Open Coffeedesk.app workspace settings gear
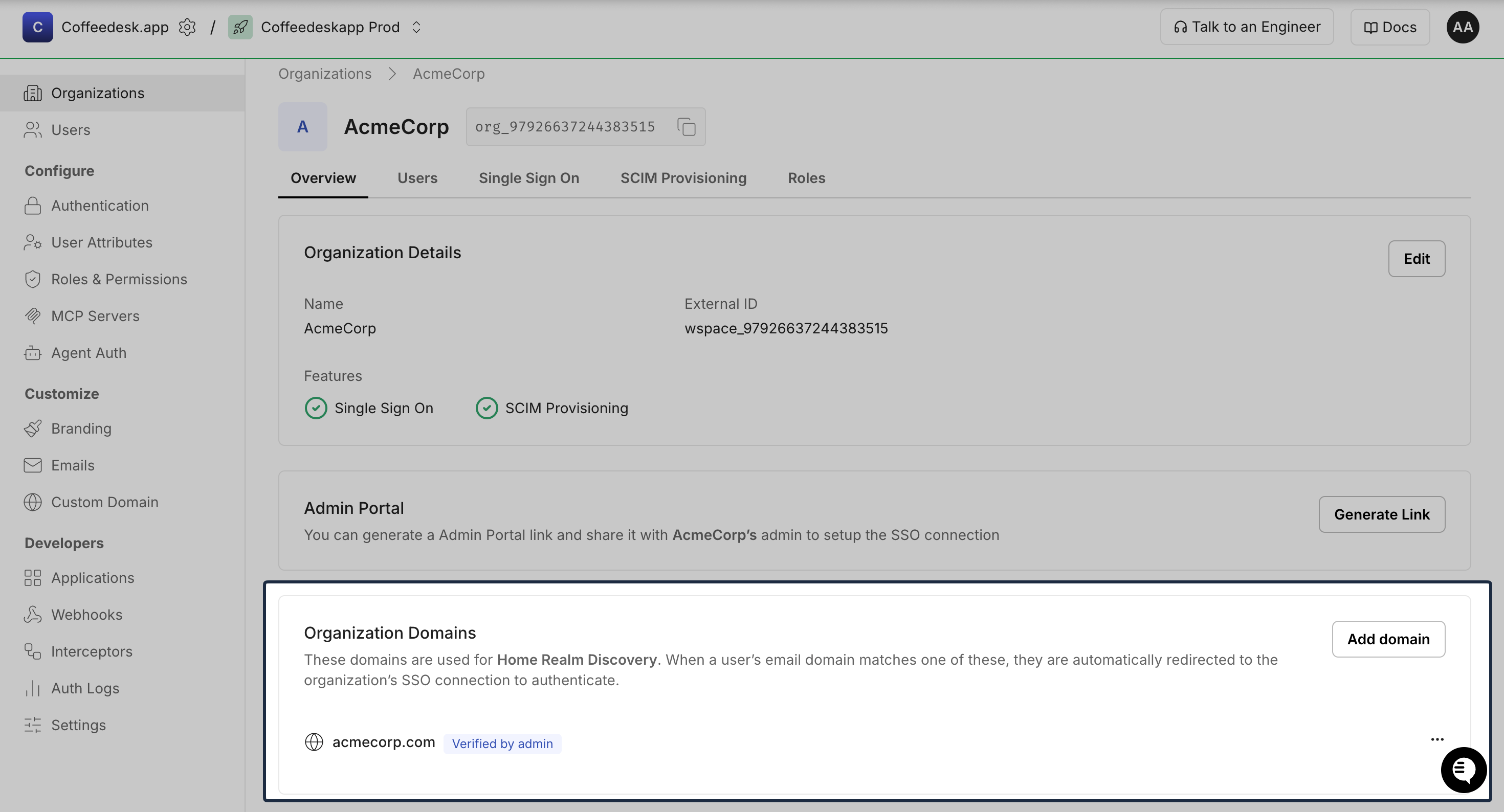1504x812 pixels. 187,27
